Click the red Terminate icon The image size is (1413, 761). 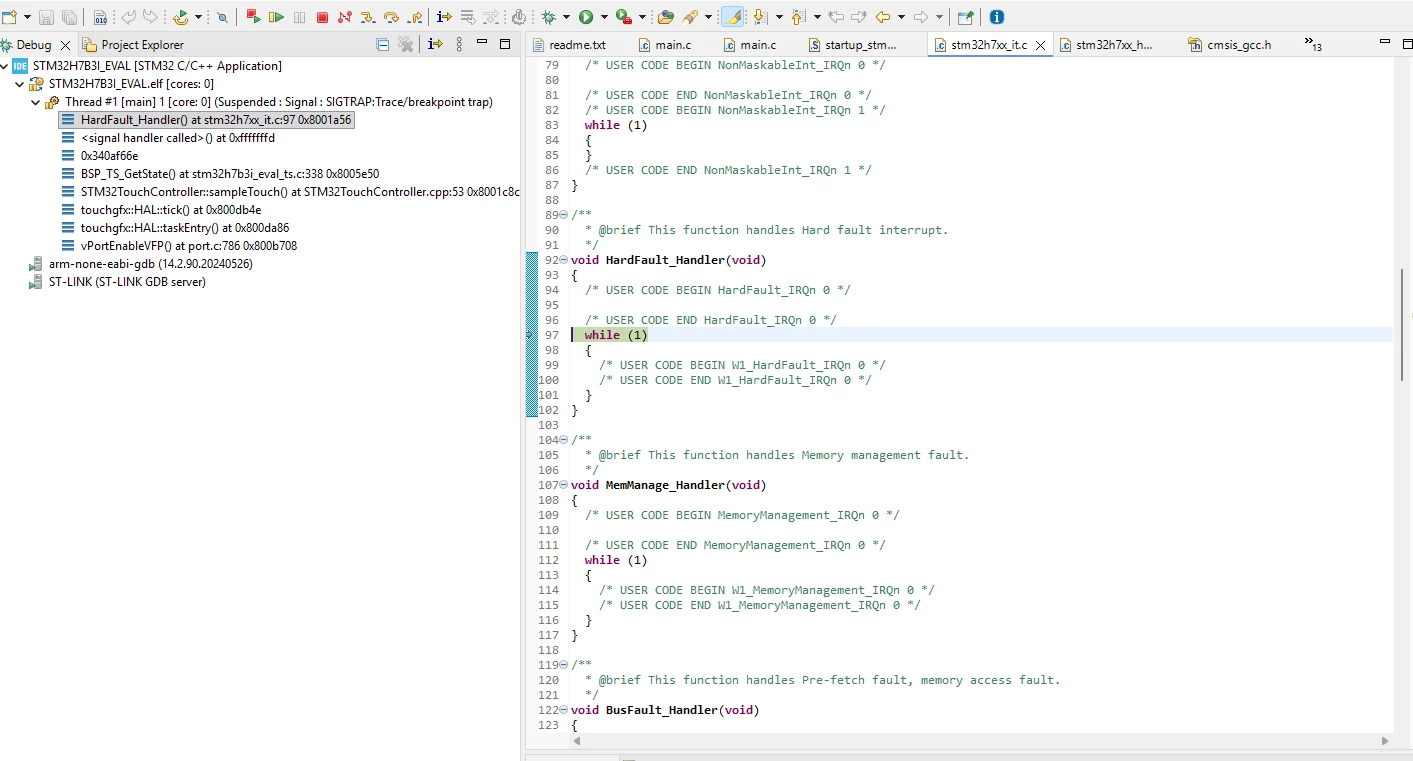[x=322, y=17]
